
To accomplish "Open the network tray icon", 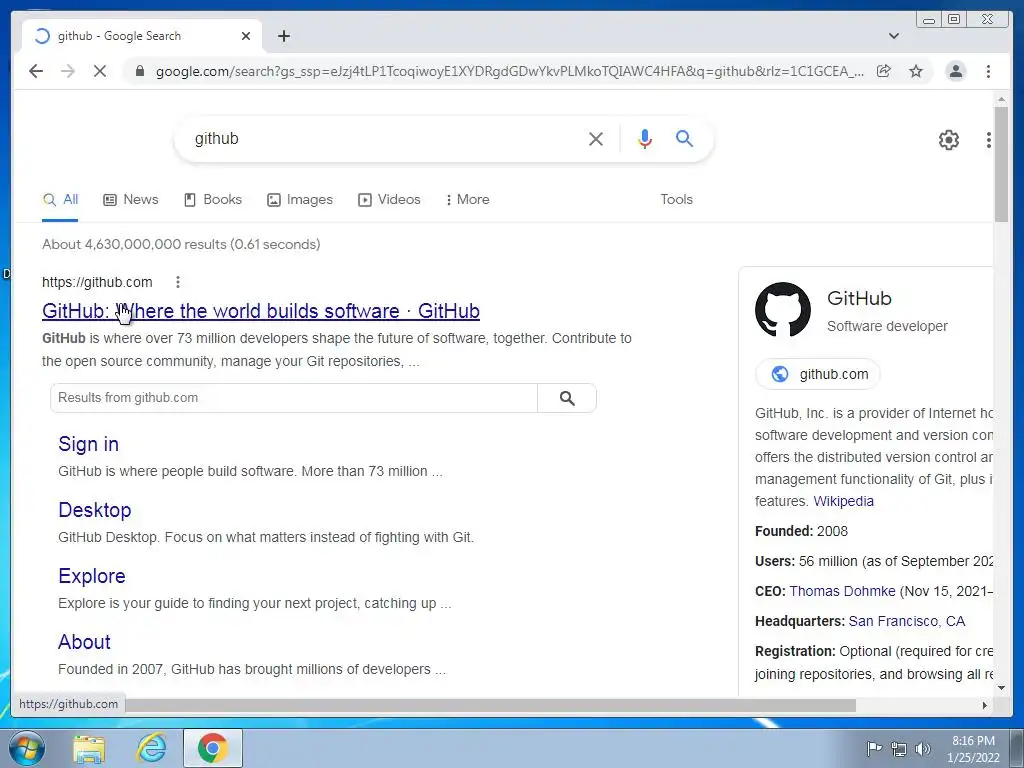I will pos(899,748).
